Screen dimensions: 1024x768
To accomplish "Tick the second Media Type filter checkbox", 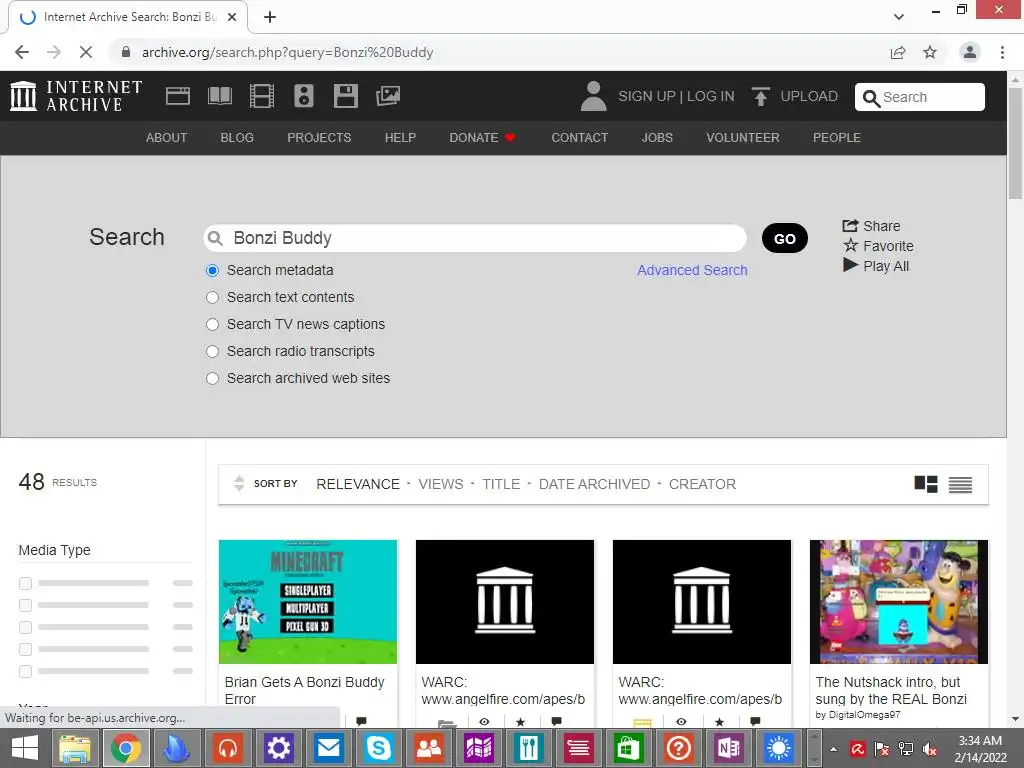I will coord(25,605).
